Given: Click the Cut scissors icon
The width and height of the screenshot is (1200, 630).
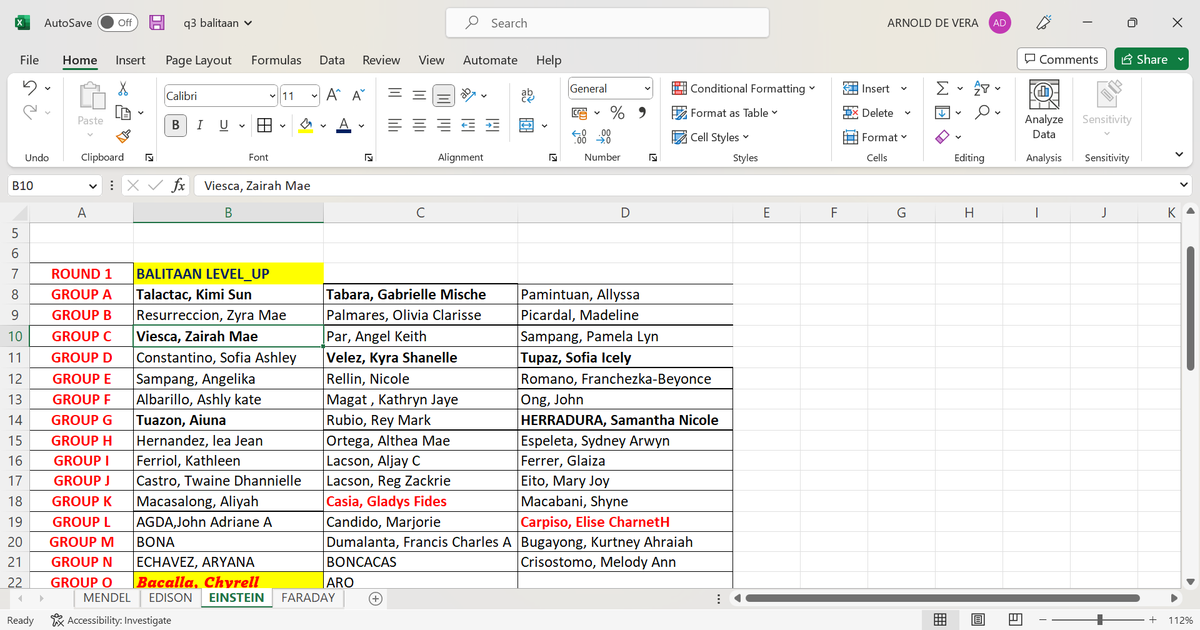Looking at the screenshot, I should click(123, 89).
